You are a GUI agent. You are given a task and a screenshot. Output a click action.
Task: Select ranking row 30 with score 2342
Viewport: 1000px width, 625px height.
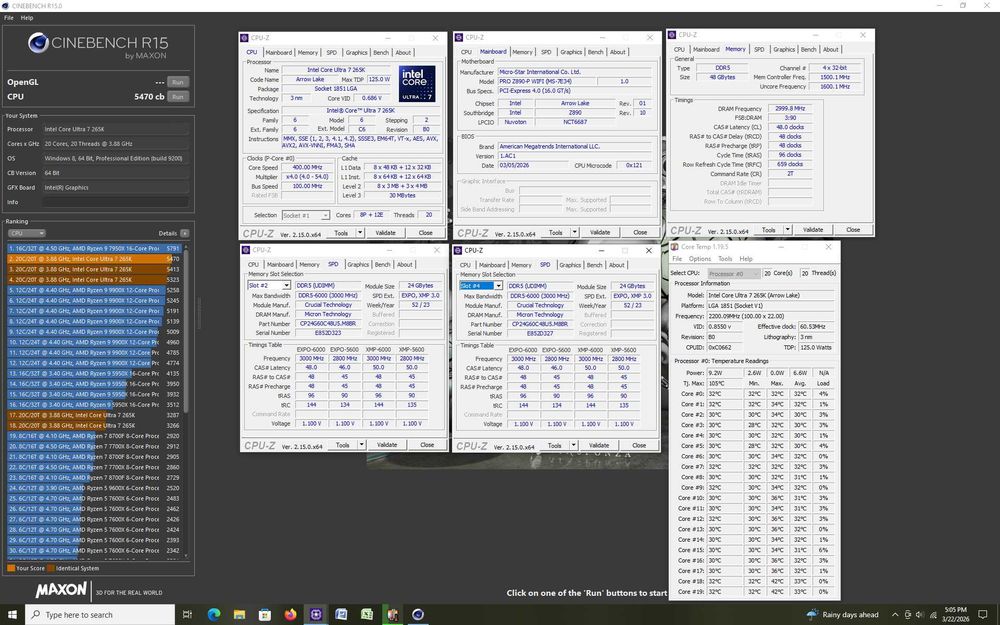coord(94,550)
